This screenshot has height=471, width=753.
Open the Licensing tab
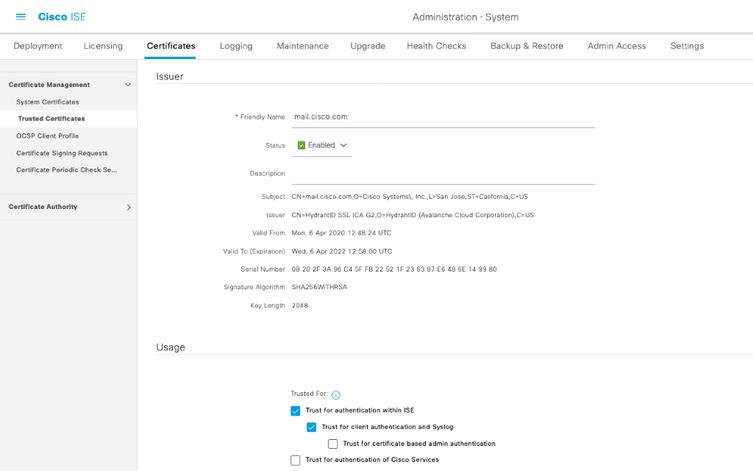click(103, 46)
